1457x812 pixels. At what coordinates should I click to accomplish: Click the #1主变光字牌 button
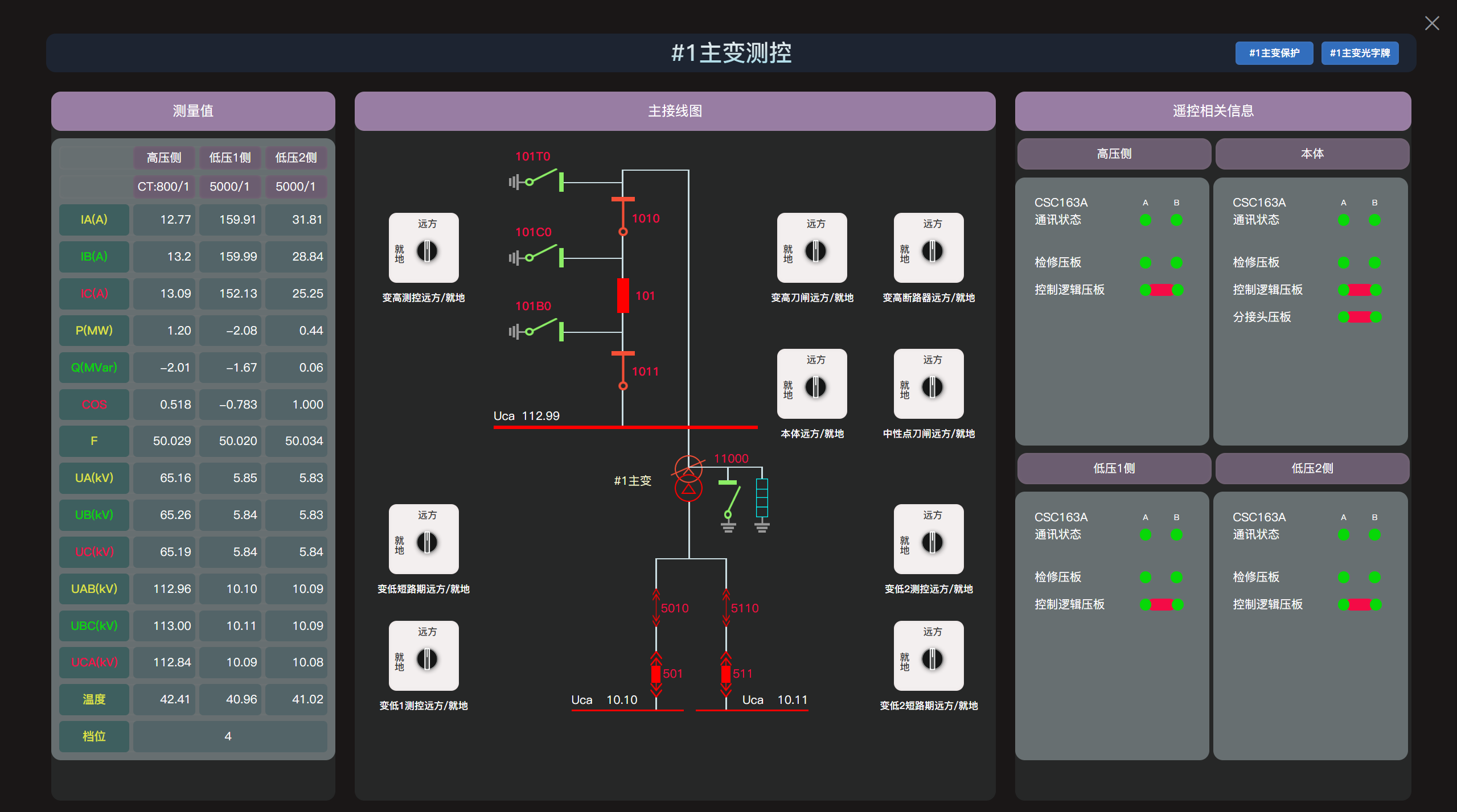click(1360, 53)
